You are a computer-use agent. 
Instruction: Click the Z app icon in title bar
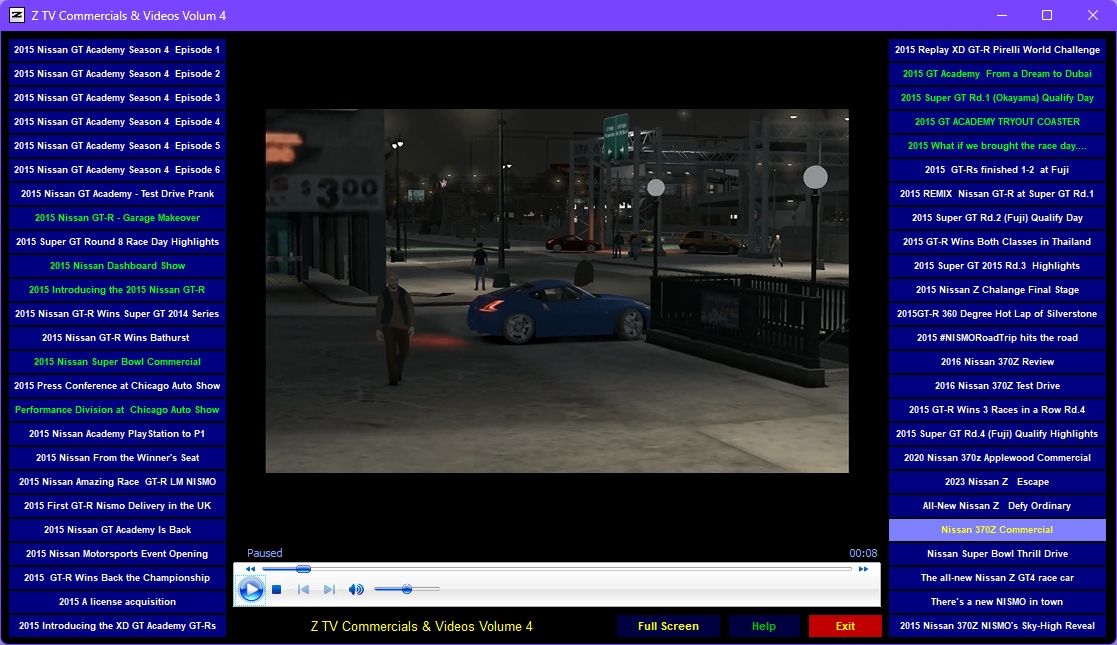click(x=16, y=15)
